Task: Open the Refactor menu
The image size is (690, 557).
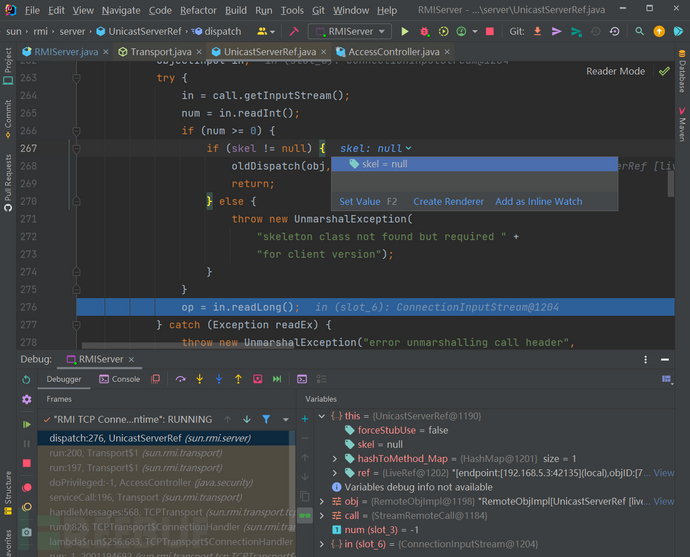Action: click(198, 10)
